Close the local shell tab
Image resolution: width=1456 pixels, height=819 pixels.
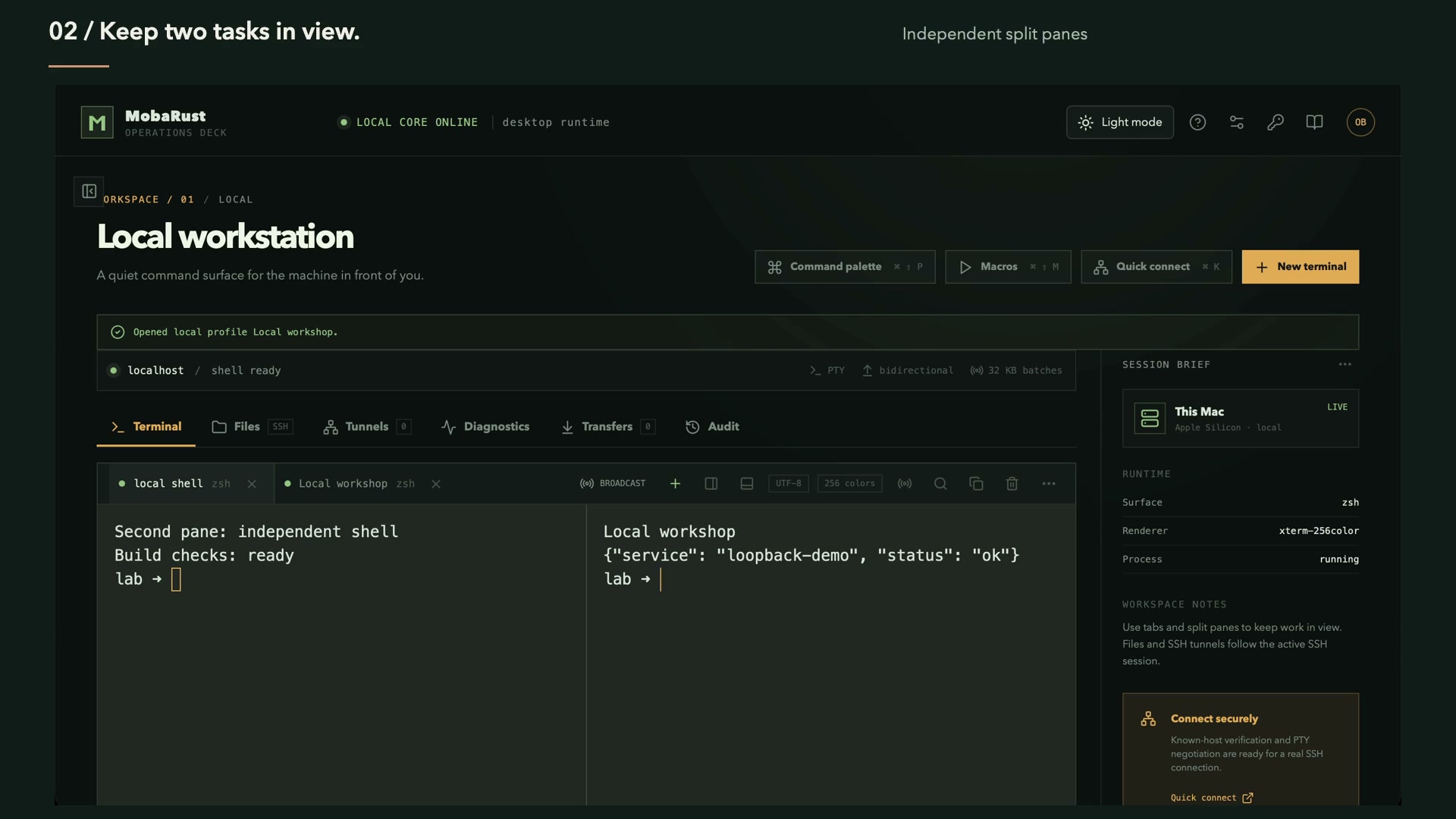coord(252,484)
